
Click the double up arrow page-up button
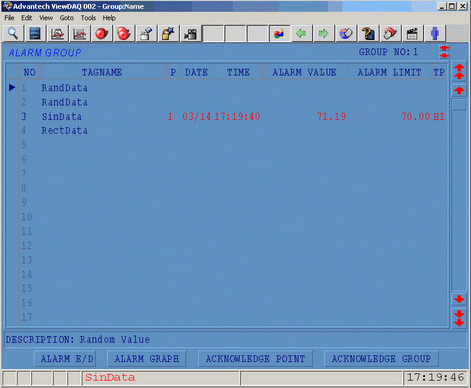(x=459, y=71)
